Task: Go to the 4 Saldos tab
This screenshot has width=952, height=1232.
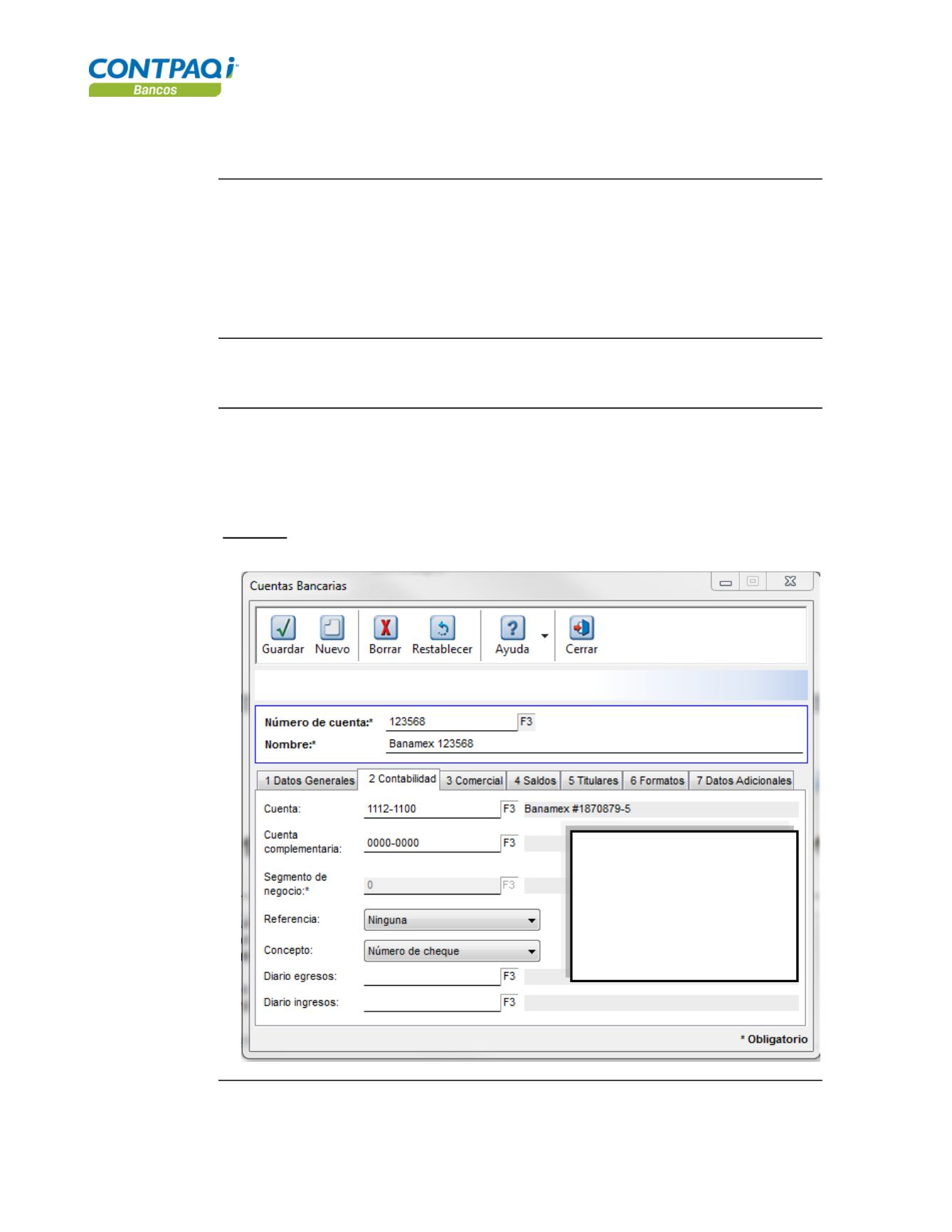Action: tap(534, 781)
